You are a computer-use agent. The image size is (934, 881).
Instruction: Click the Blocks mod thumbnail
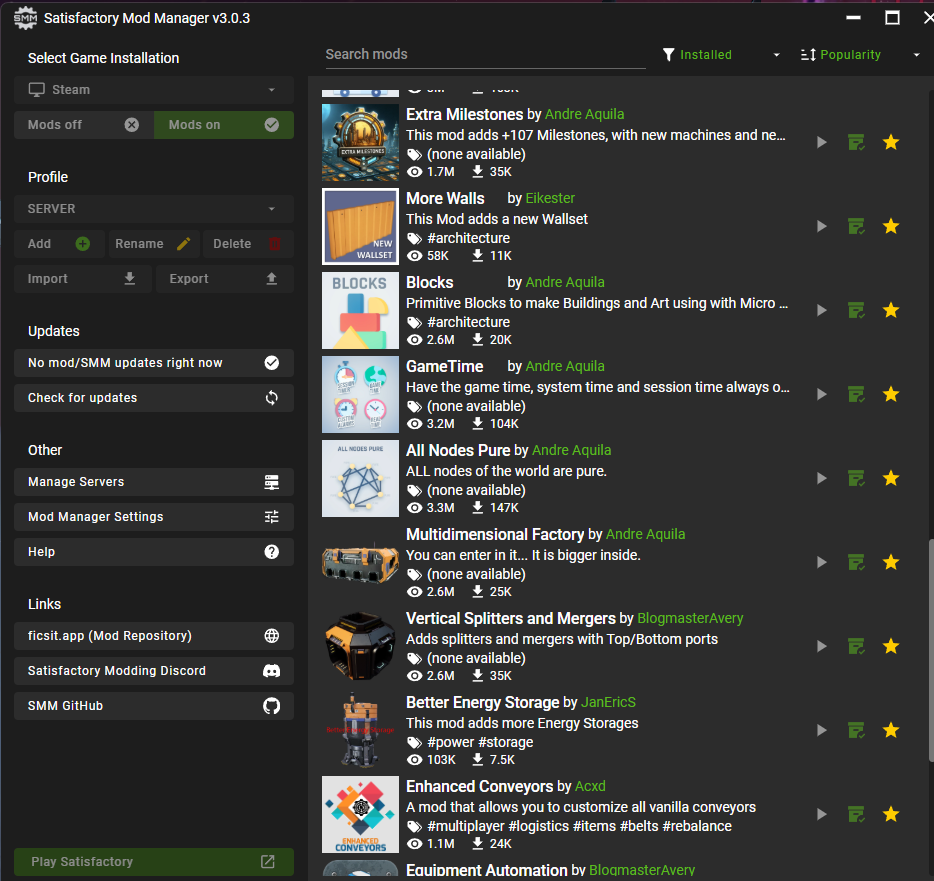(x=360, y=310)
